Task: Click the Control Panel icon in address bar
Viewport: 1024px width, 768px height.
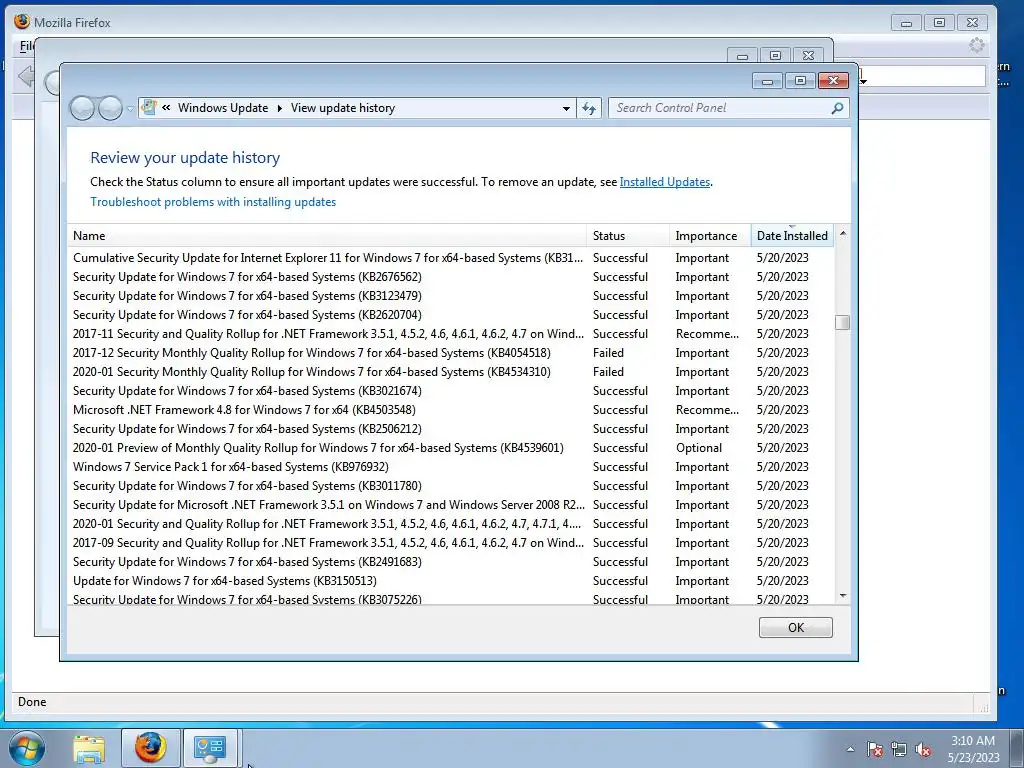Action: (149, 108)
